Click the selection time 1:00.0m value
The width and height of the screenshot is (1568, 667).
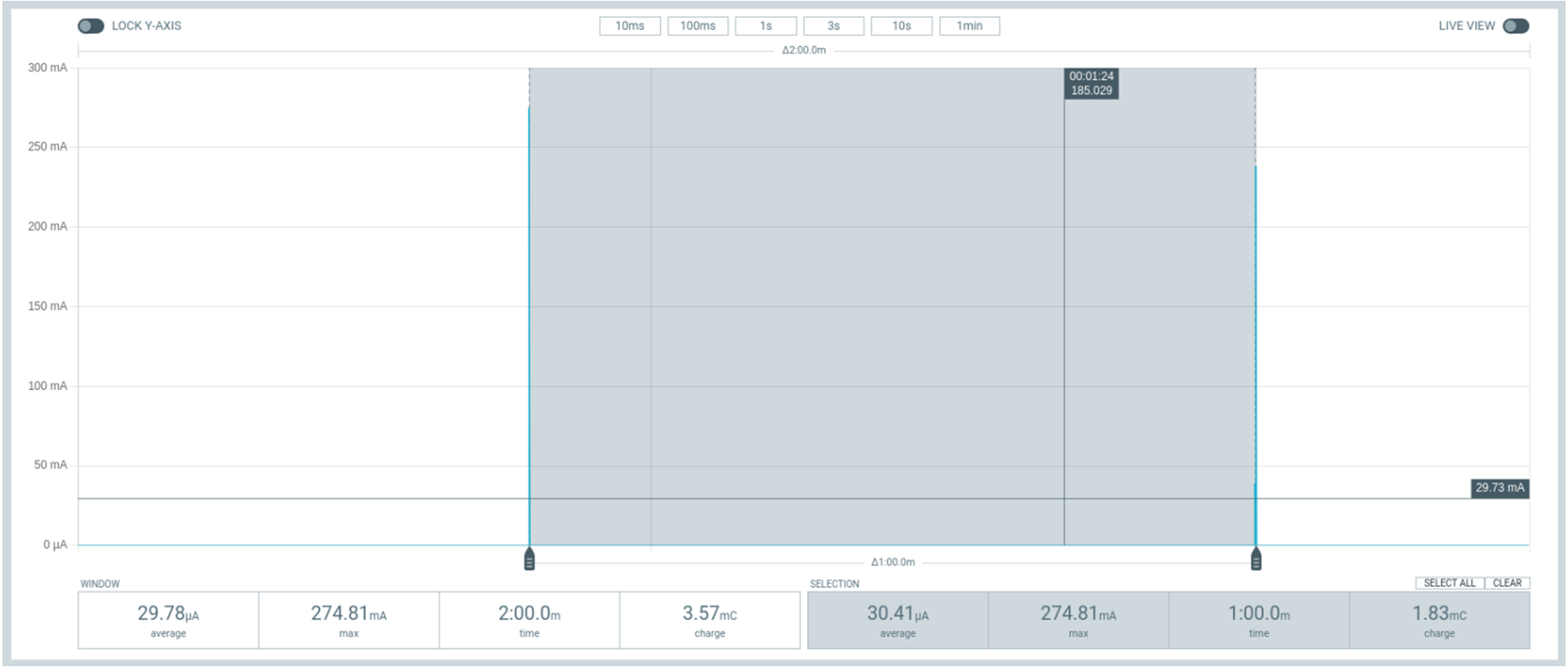coord(1259,614)
